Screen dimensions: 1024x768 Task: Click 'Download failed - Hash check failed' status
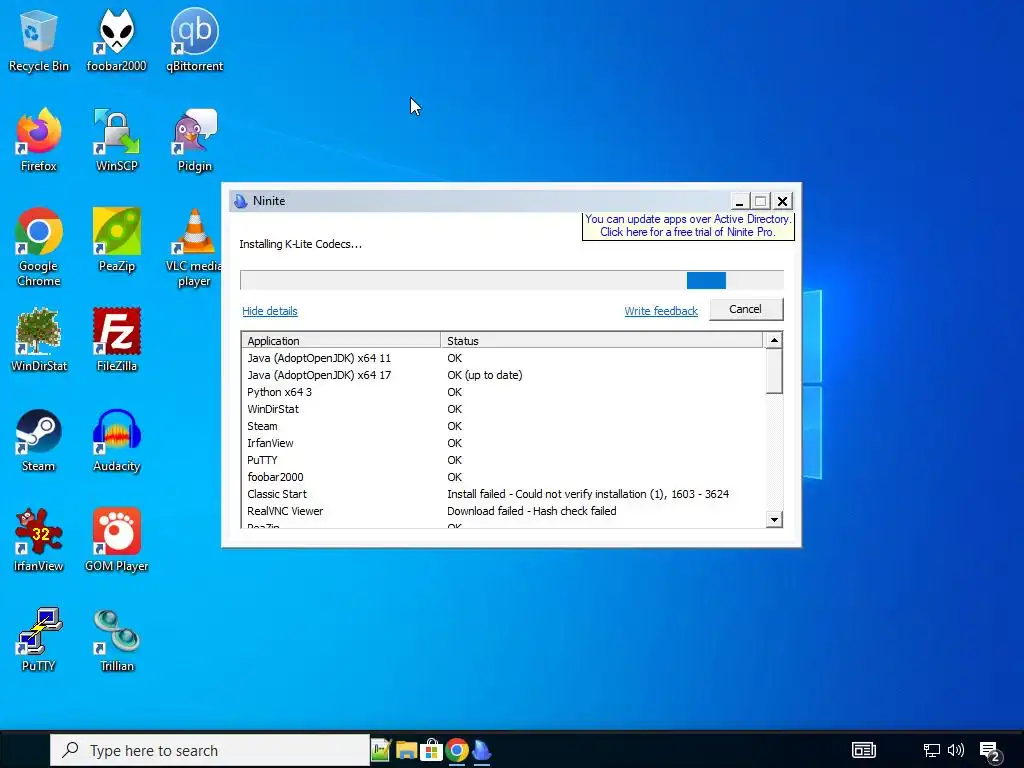click(532, 511)
